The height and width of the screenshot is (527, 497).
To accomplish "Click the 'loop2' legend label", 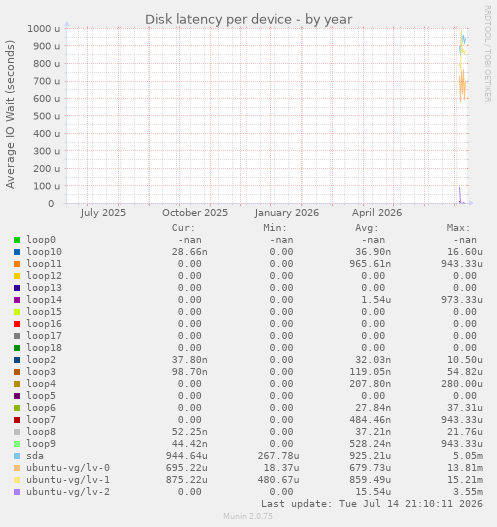I will pyautogui.click(x=41, y=360).
